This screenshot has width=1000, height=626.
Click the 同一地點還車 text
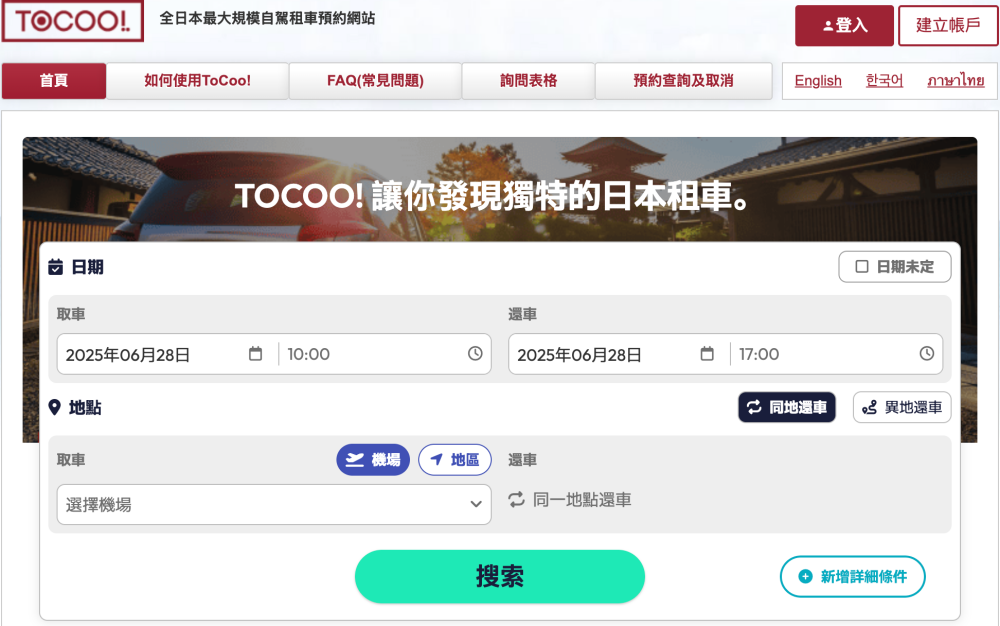pyautogui.click(x=582, y=500)
